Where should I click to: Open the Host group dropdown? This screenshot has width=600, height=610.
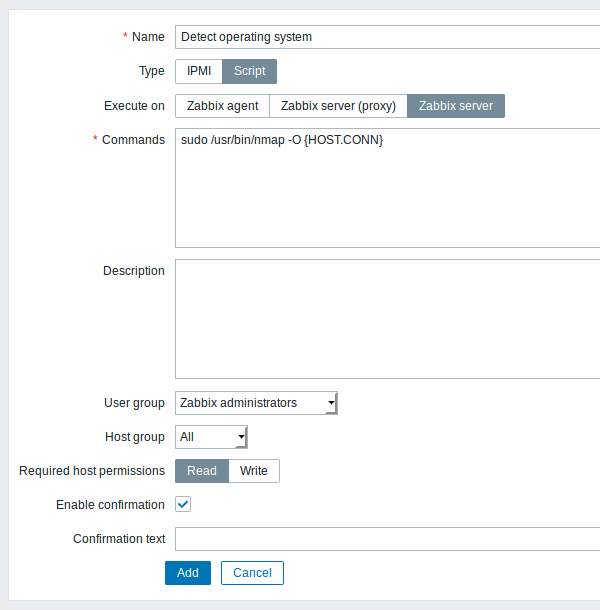[211, 437]
